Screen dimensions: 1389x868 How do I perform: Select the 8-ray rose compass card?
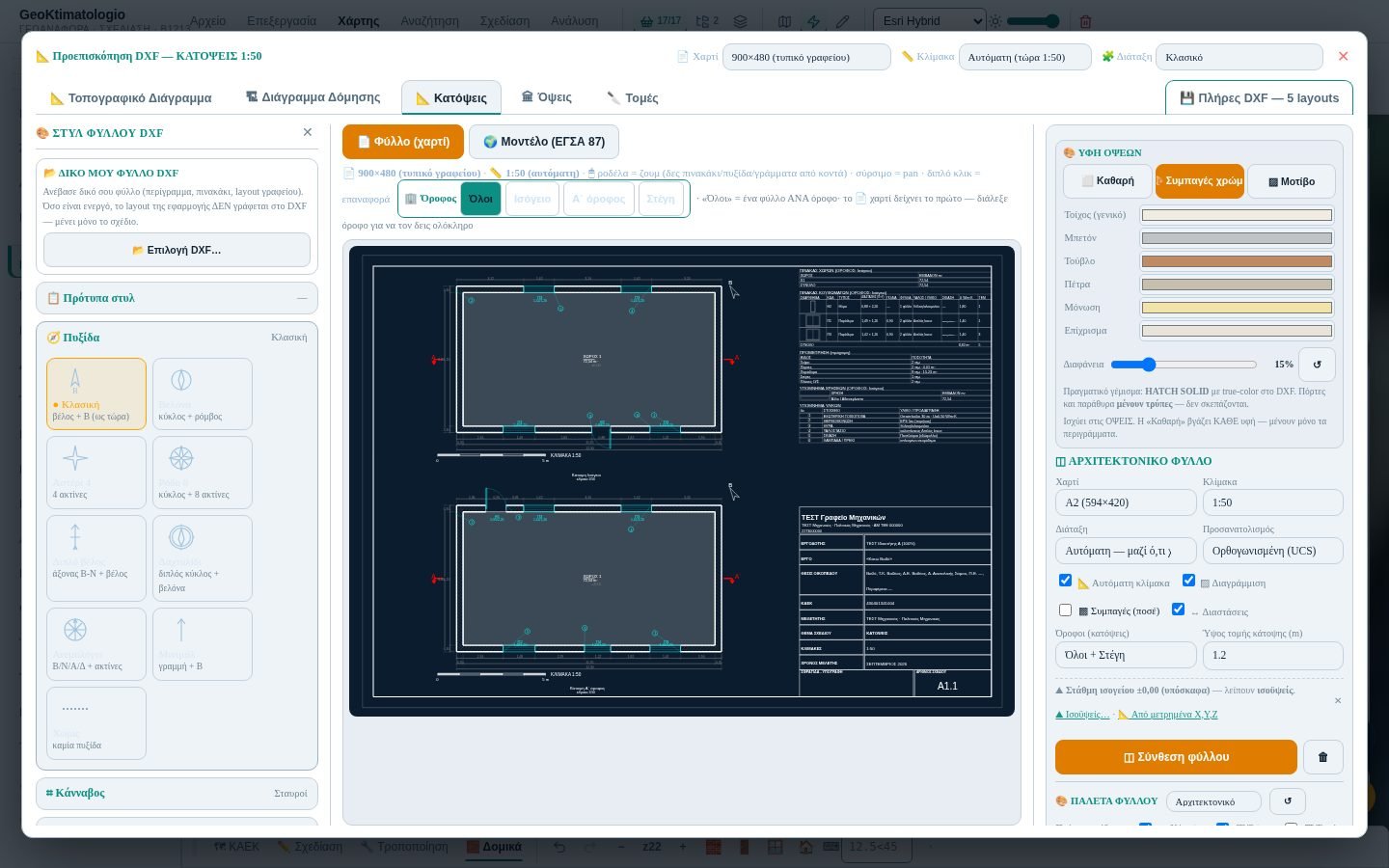pyautogui.click(x=203, y=473)
